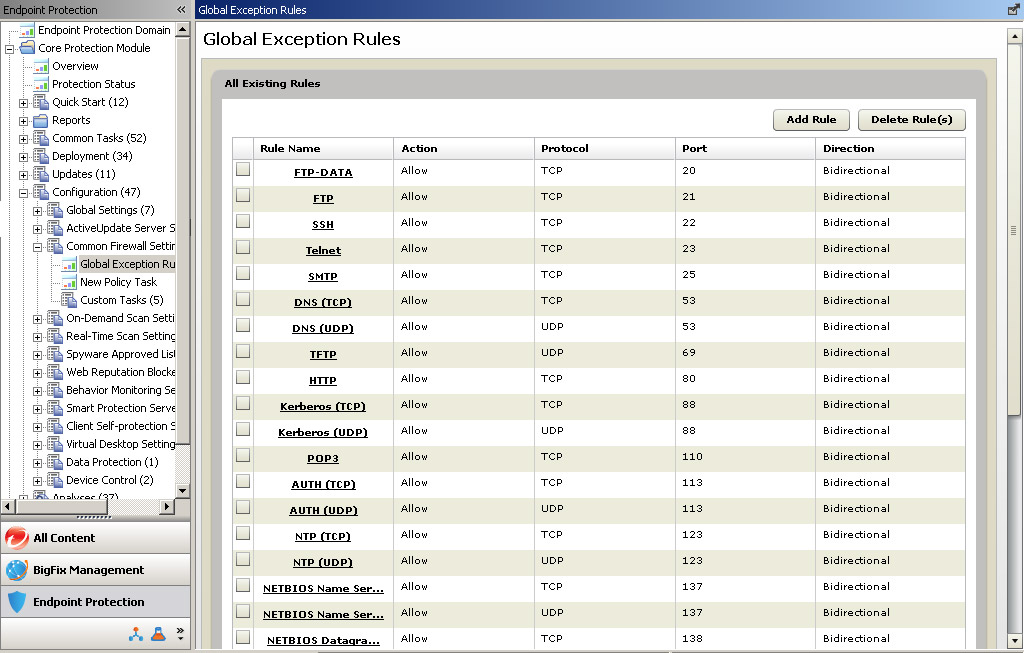
Task: Click the Reports folder icon
Action: tap(41, 120)
